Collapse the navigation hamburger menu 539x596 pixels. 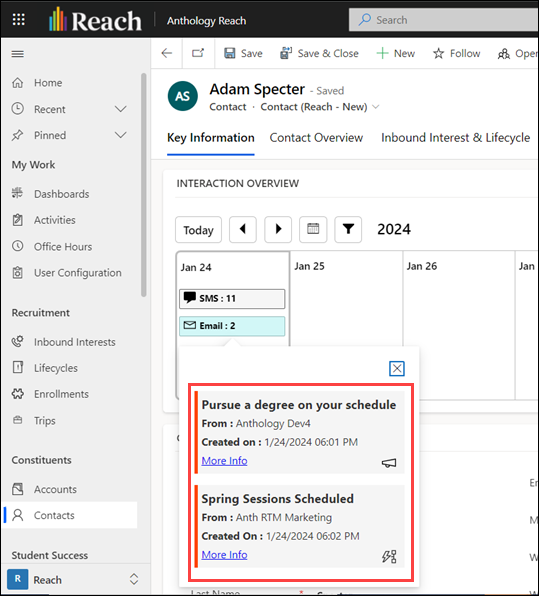click(x=18, y=54)
